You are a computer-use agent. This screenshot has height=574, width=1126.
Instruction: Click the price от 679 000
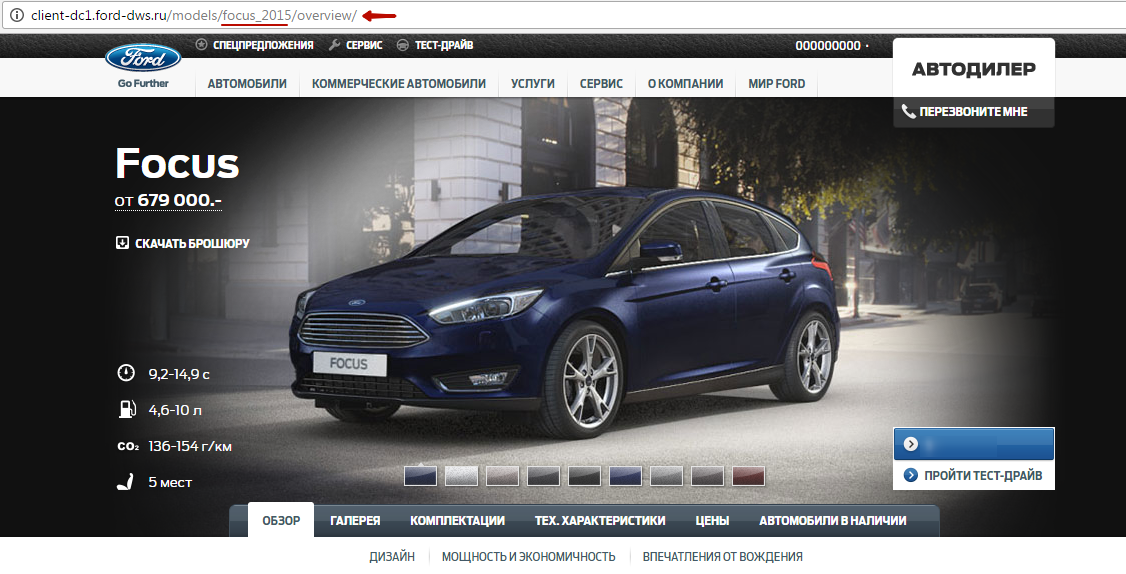[168, 200]
